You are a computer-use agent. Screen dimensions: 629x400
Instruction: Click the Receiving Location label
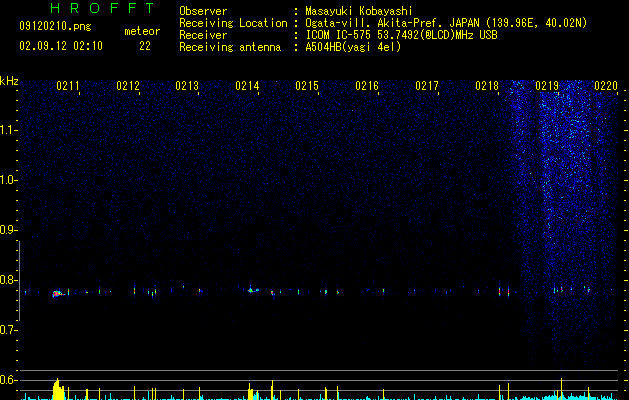(x=233, y=23)
